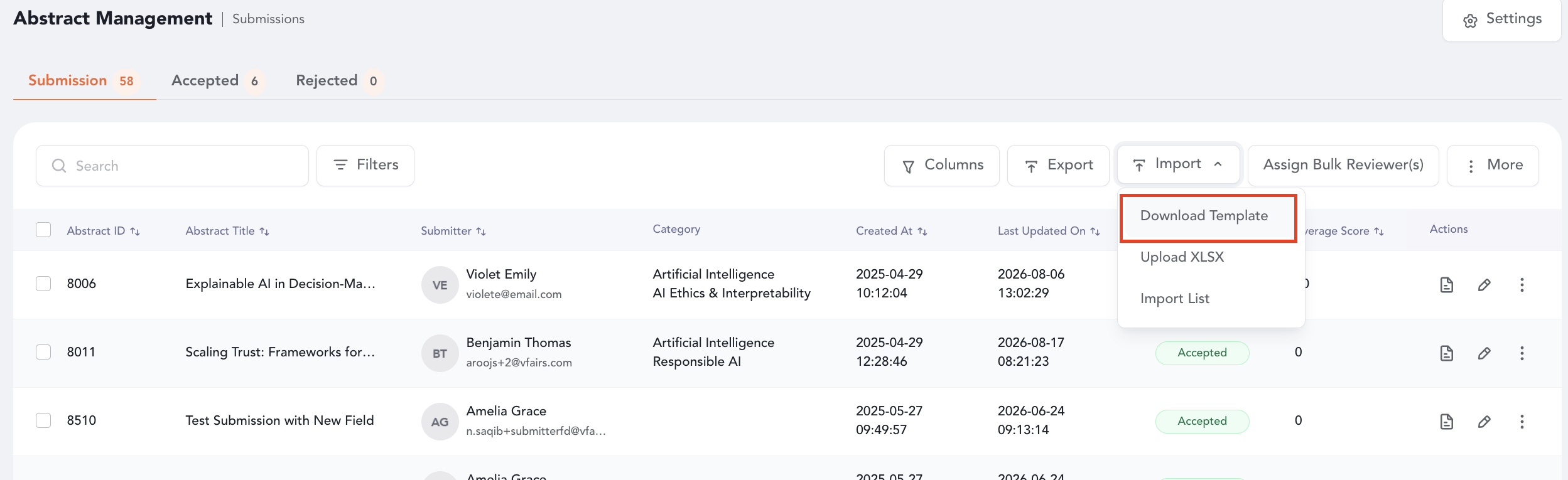This screenshot has width=1568, height=480.
Task: Click "Responsible AI" category text
Action: [x=697, y=361]
